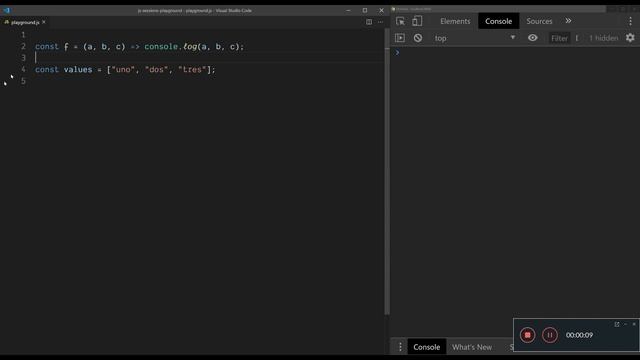Screen dimensions: 640x360
Task: Click 'console' in line 2
Action: pyautogui.click(x=161, y=47)
